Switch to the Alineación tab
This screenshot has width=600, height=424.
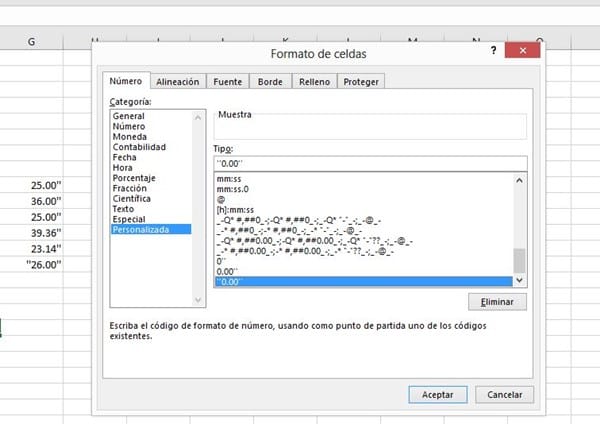click(x=178, y=82)
